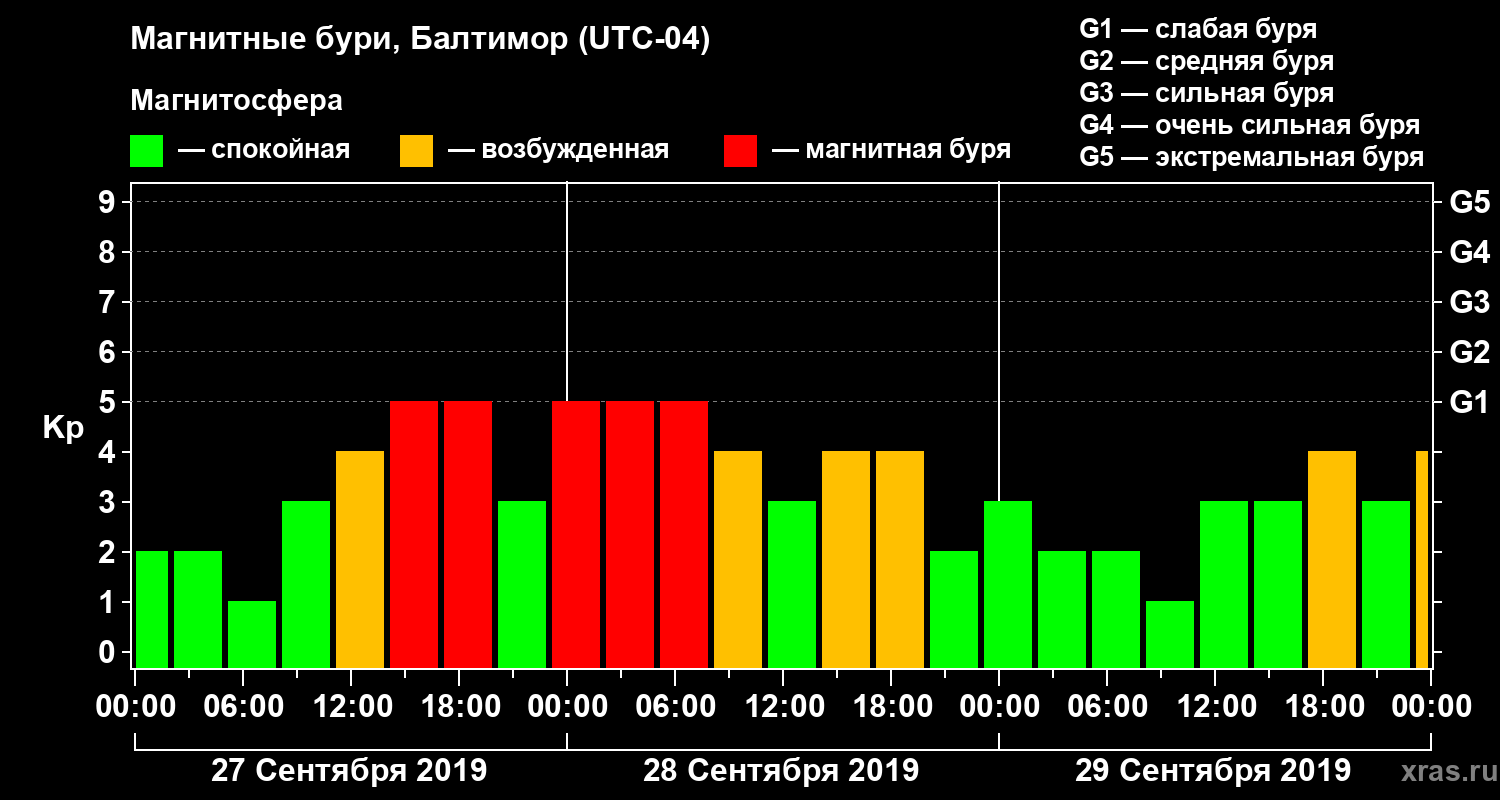Click 28 Сентября 00:00–03:00 red bar
Screen dimensions: 1500x800
tap(576, 534)
